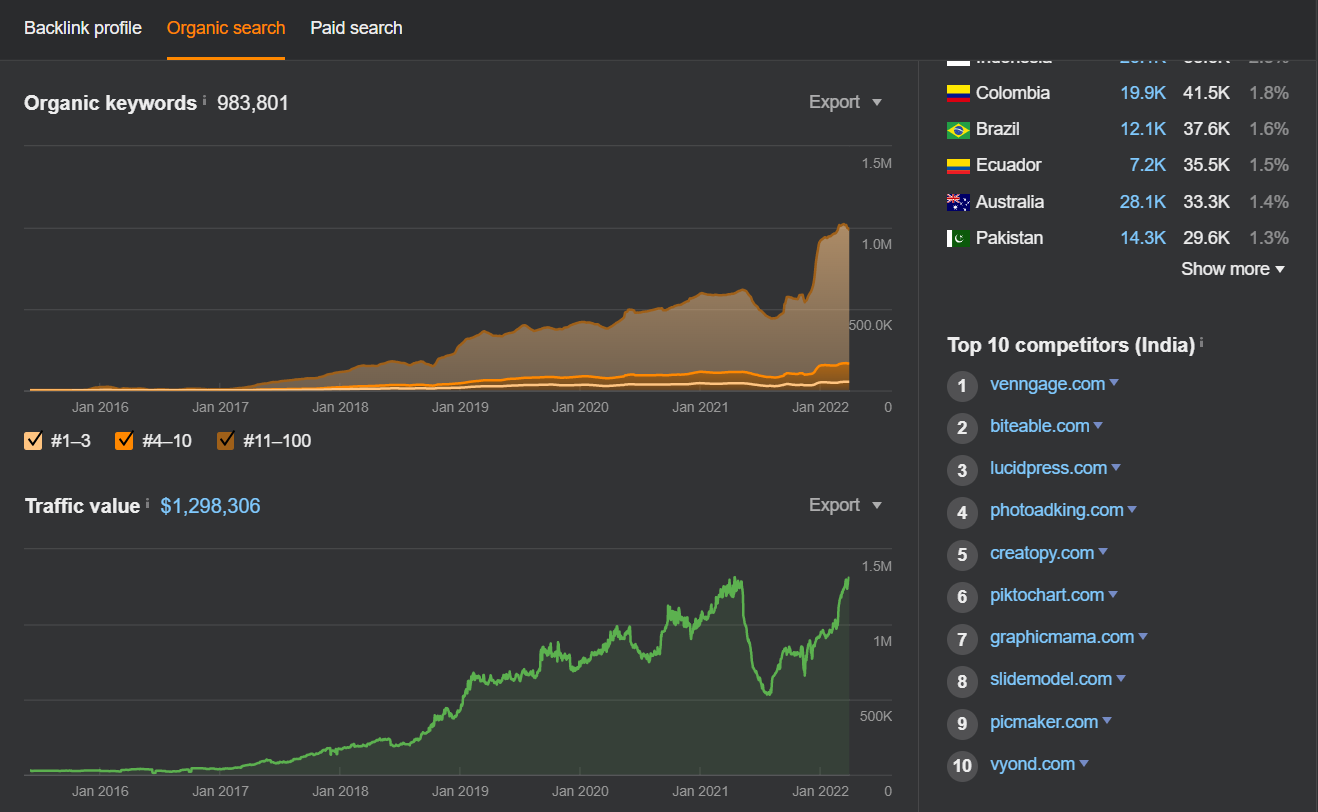Image resolution: width=1318 pixels, height=812 pixels.
Task: Click the Organic keywords count 983,801
Action: (253, 103)
